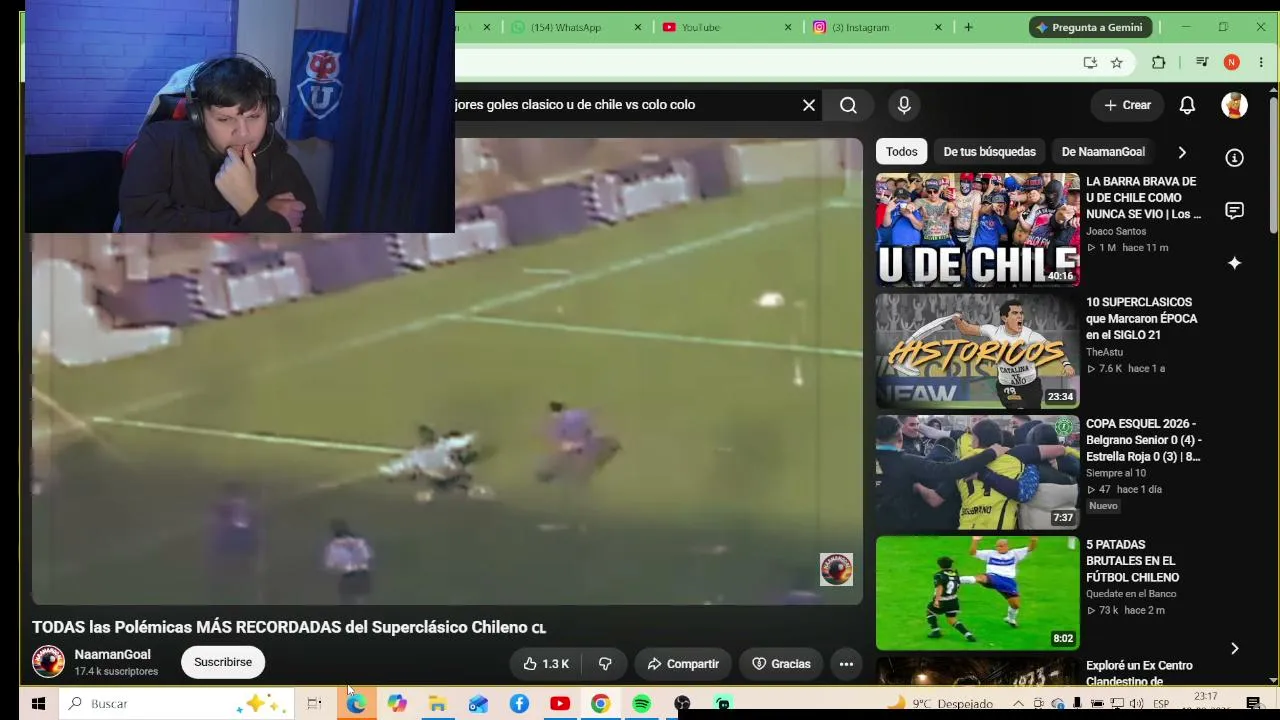Open the YouTube app icon in taskbar
This screenshot has height=720, width=1280.
tap(560, 704)
